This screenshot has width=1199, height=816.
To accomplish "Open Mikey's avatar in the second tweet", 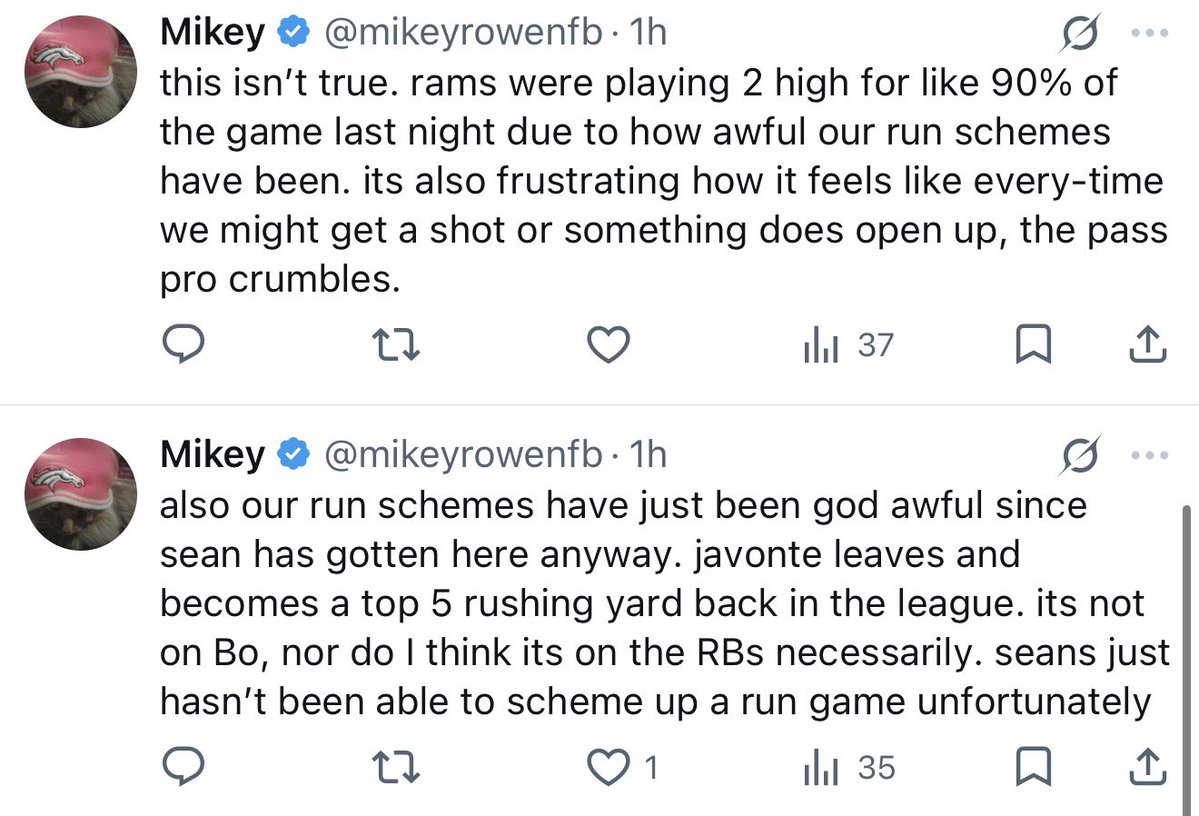I will click(x=80, y=494).
